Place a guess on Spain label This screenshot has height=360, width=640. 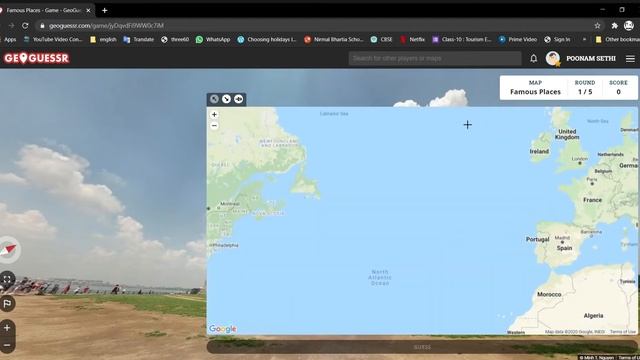[x=564, y=248]
